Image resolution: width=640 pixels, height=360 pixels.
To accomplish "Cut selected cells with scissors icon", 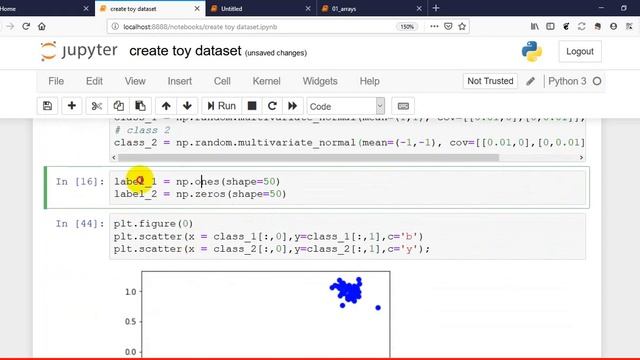I will 97,106.
